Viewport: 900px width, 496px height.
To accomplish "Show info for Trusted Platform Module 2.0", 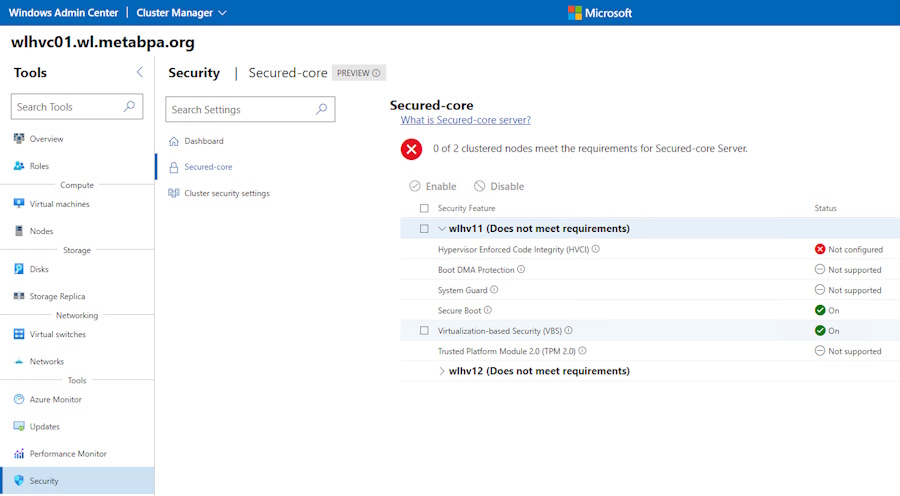I will click(x=582, y=351).
